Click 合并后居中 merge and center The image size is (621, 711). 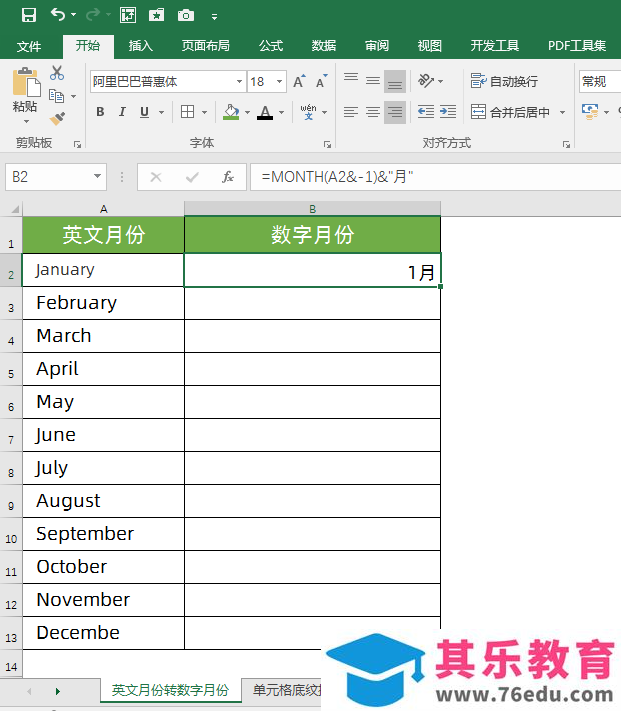coord(510,112)
